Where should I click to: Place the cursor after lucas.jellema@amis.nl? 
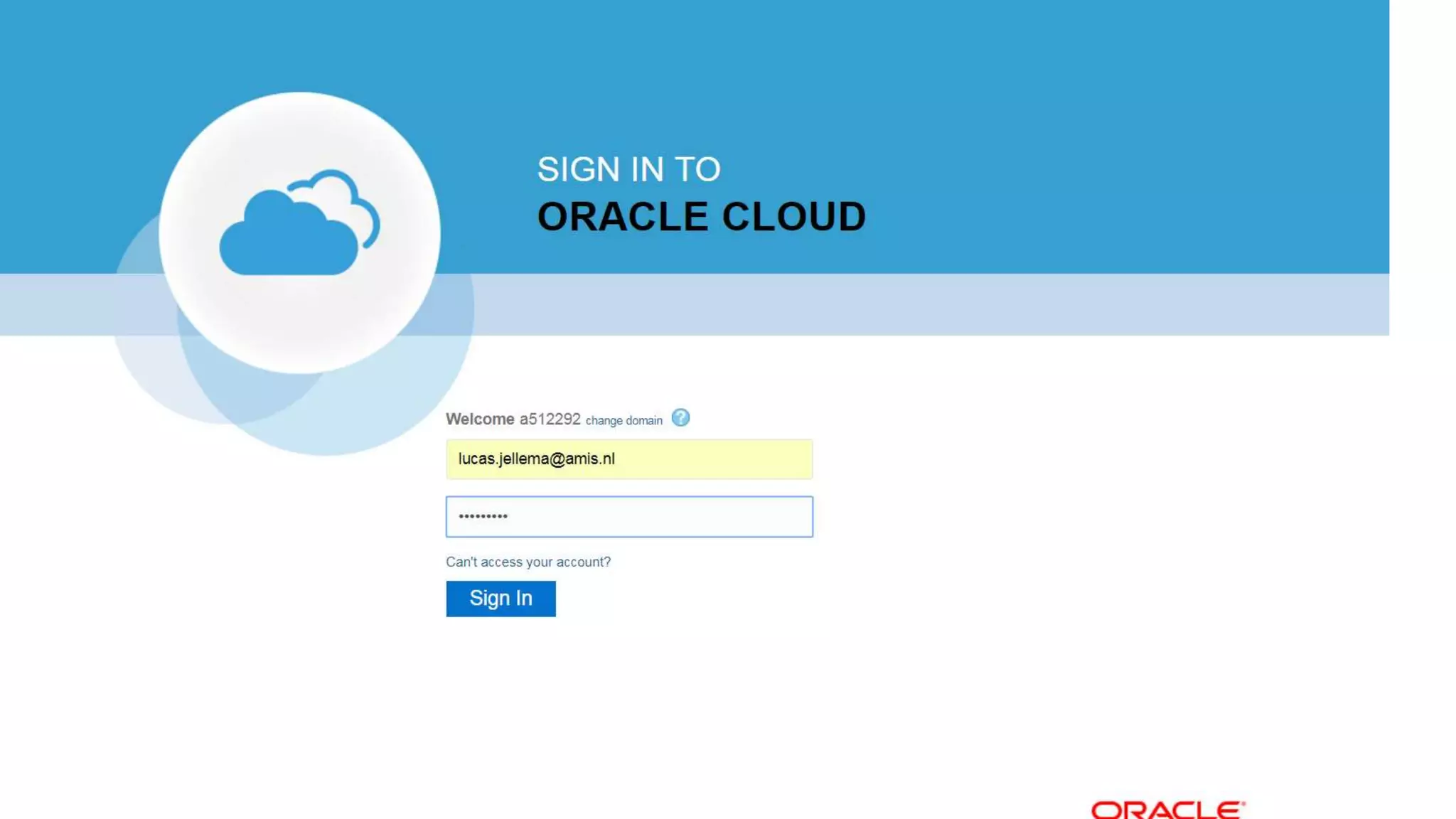[x=616, y=459]
